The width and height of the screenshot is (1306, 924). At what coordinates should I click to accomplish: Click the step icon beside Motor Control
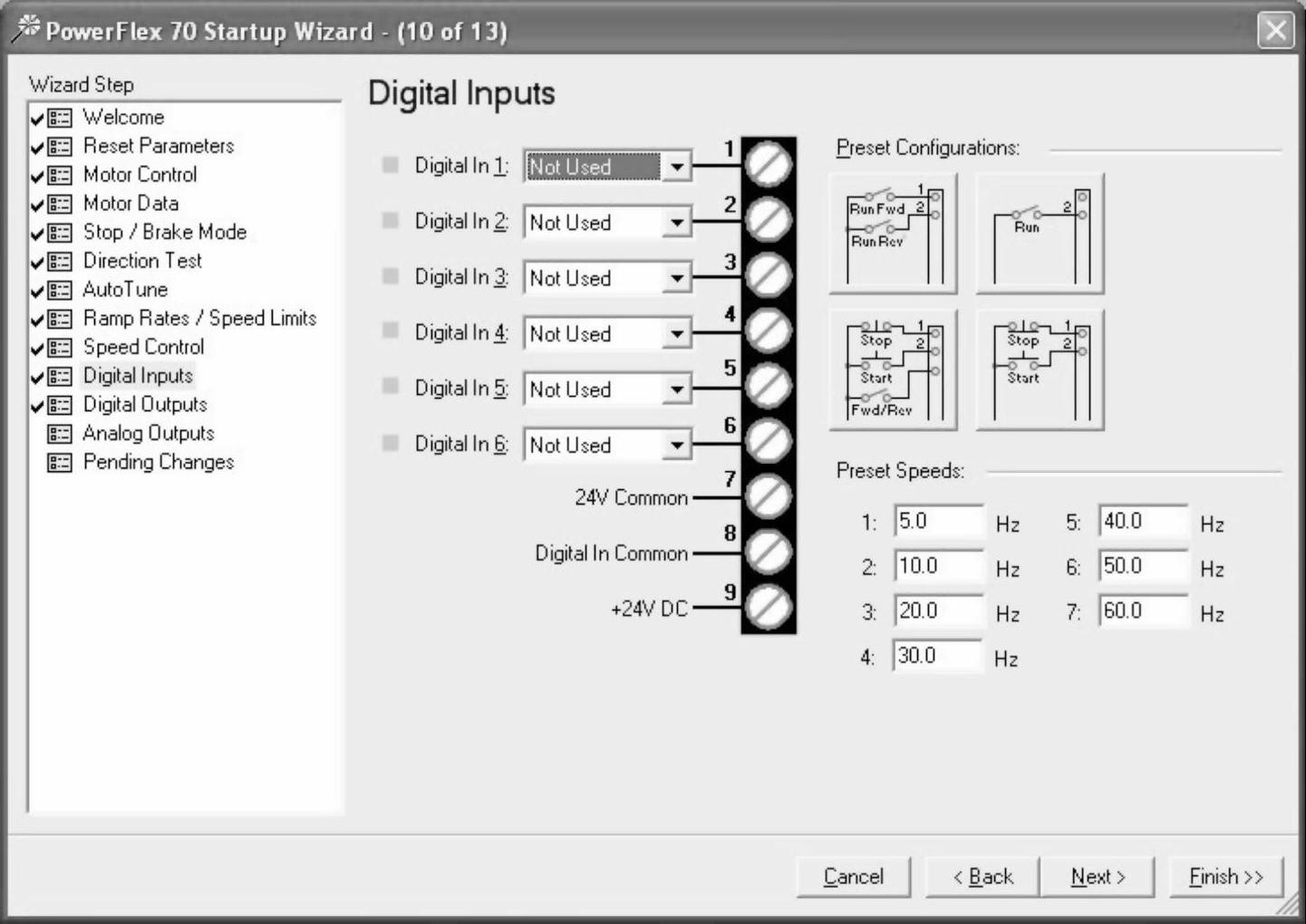60,176
